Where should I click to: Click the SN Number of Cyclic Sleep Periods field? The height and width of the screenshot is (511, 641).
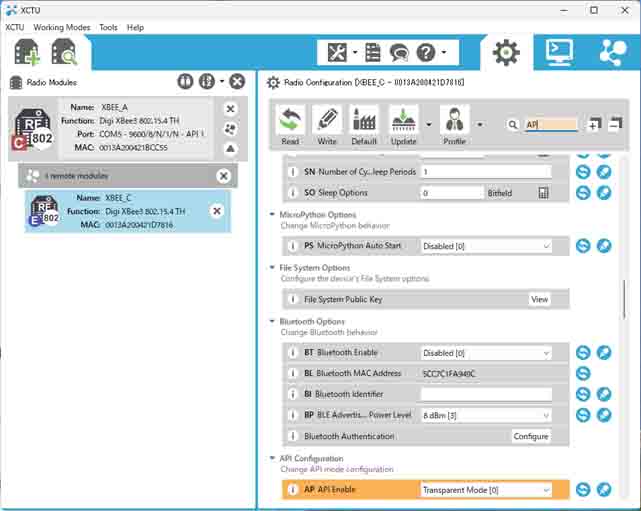(x=486, y=172)
